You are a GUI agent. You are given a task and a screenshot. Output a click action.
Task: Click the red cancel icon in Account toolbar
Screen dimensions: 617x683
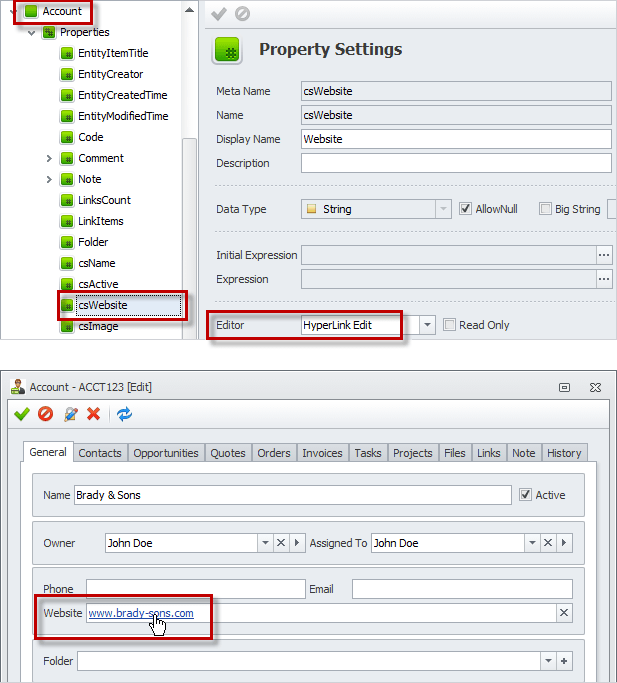[x=45, y=413]
